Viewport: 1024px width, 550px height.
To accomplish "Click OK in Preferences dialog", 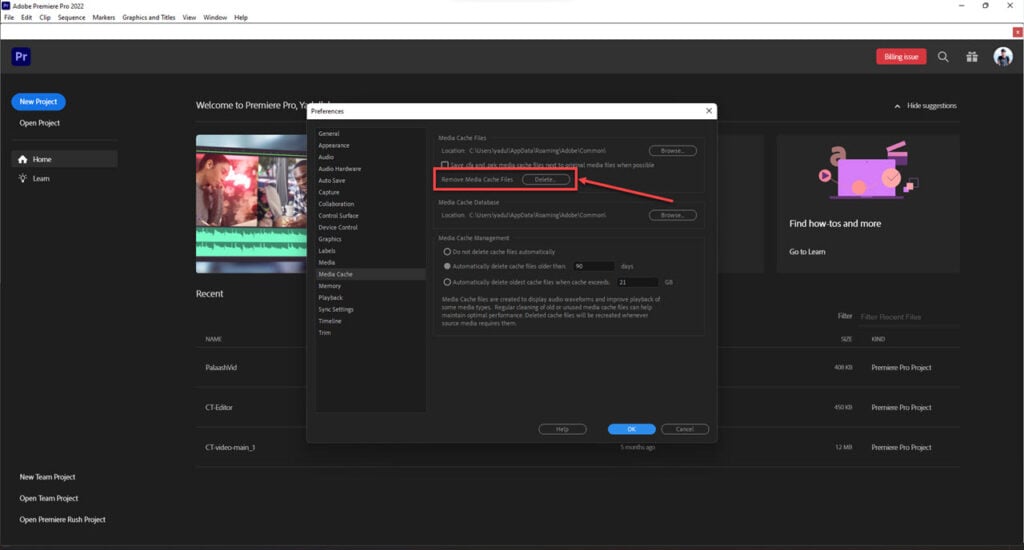I will (632, 429).
